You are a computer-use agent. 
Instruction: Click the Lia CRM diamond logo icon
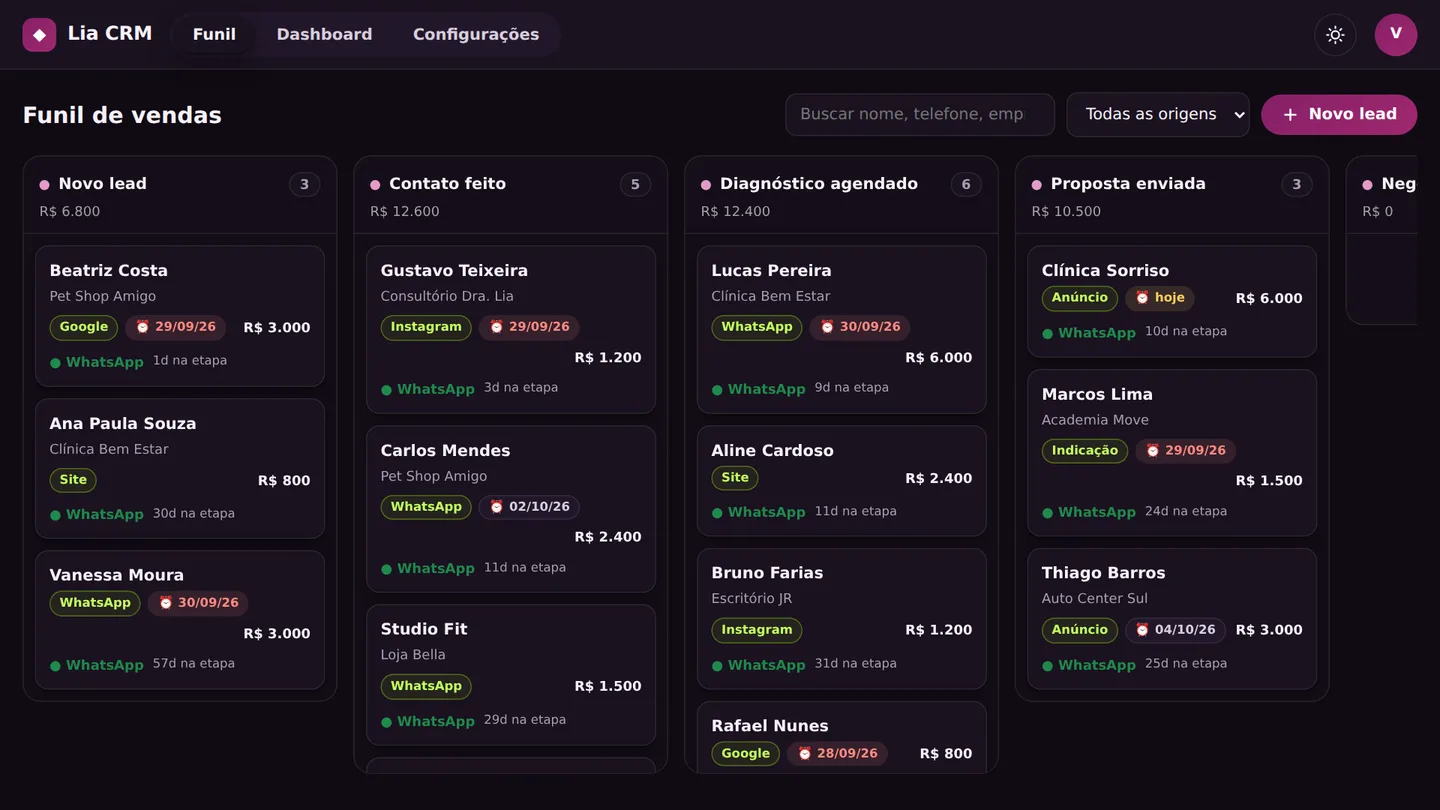pos(39,35)
